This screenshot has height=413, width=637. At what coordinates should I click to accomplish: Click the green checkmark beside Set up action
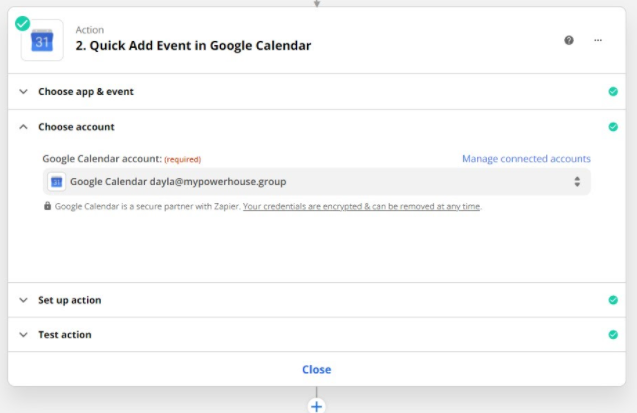613,300
